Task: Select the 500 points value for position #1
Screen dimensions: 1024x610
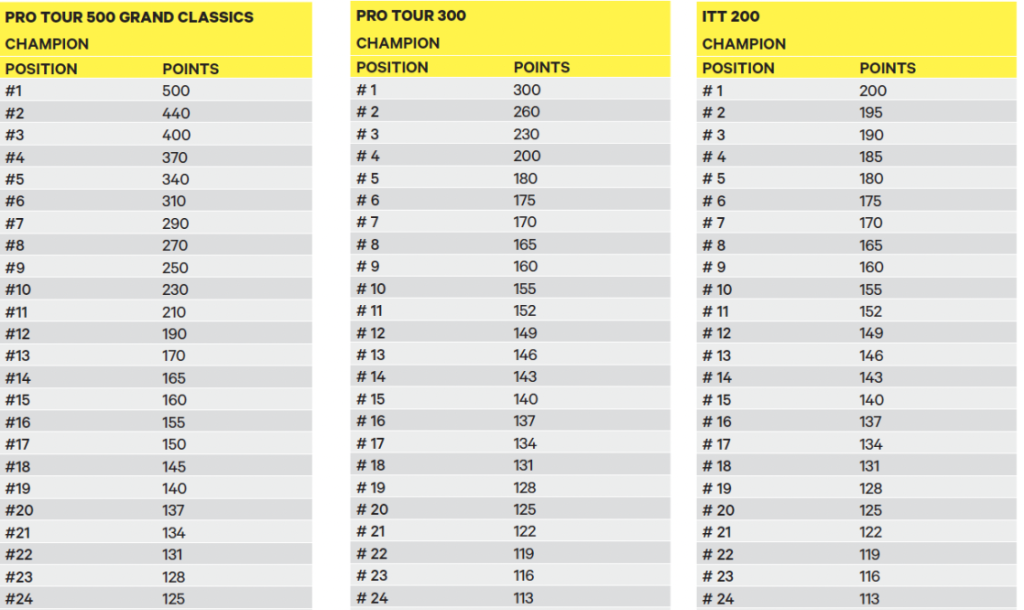Action: coord(176,91)
